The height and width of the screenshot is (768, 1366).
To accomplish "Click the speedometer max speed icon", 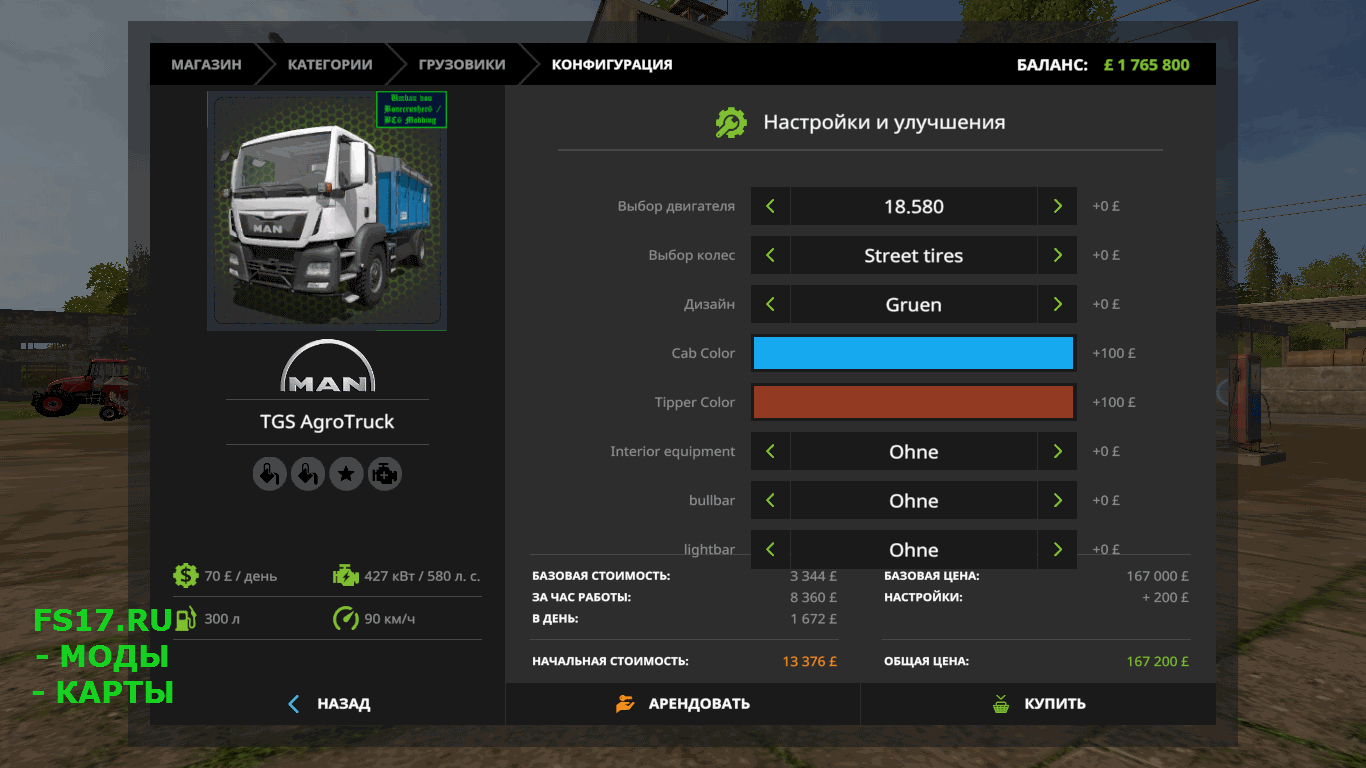I will pyautogui.click(x=345, y=618).
